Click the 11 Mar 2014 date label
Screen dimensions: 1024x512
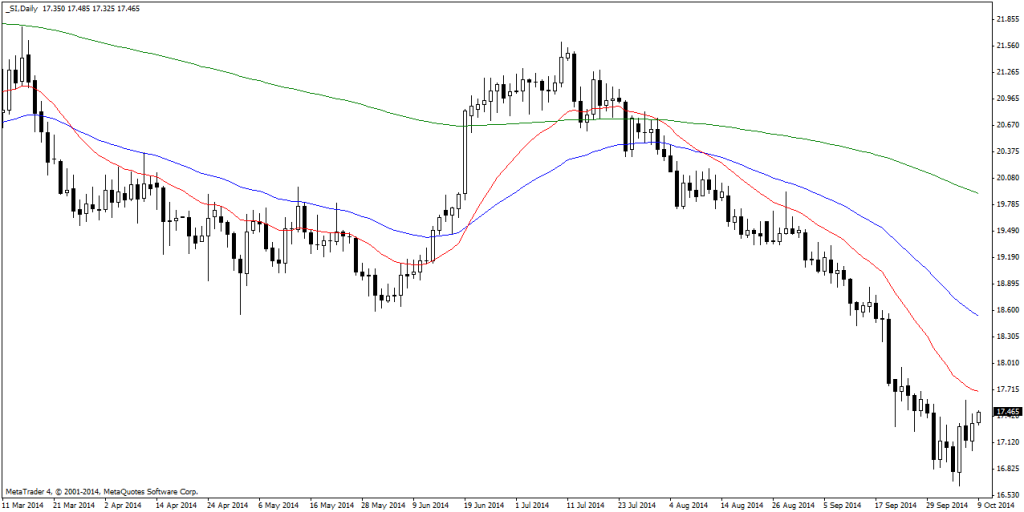coord(24,505)
